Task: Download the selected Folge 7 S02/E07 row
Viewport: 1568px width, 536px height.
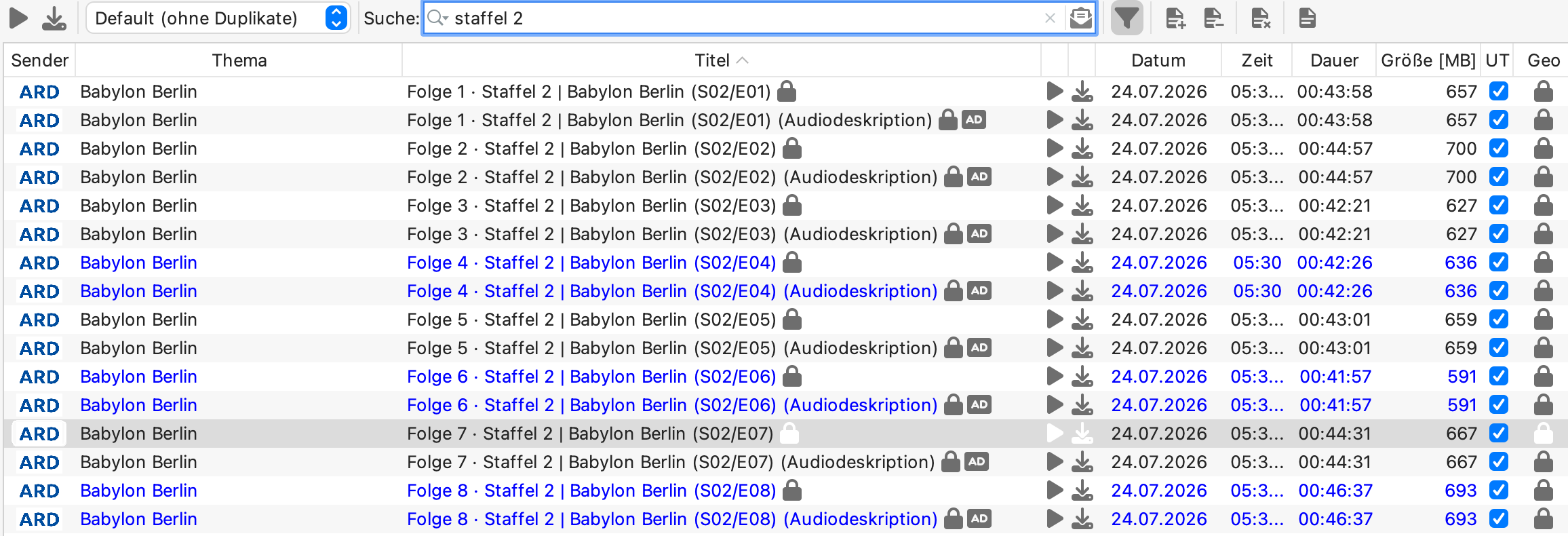Action: [1082, 433]
